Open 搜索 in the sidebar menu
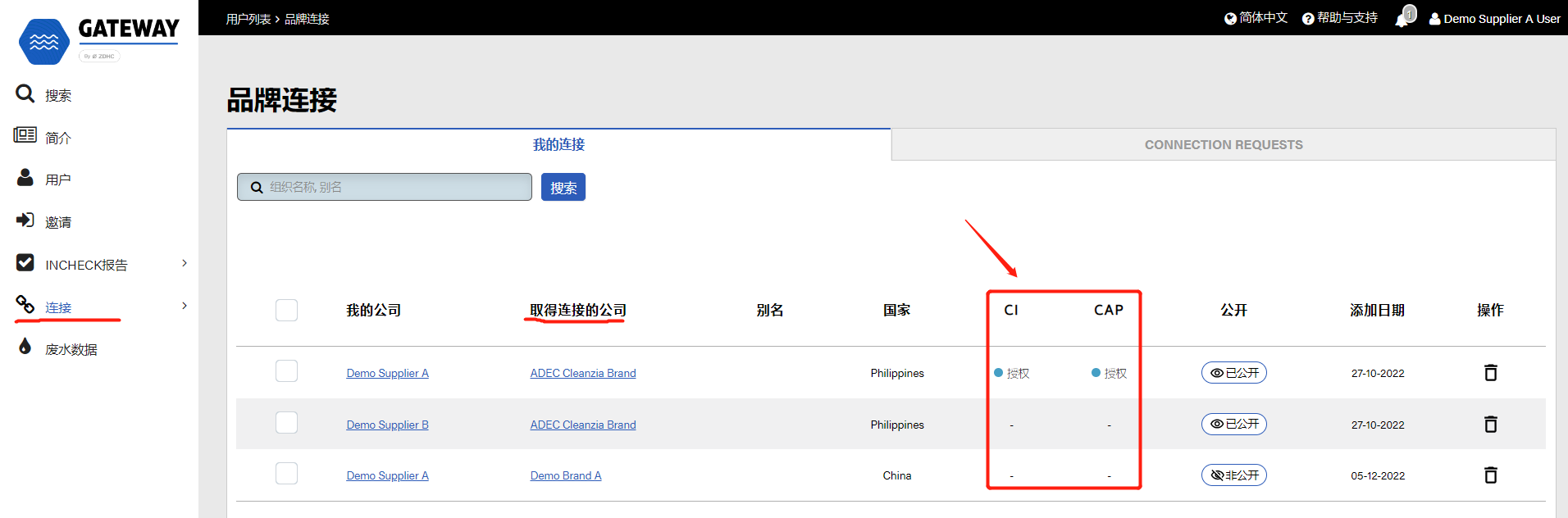The image size is (1568, 518). click(58, 96)
